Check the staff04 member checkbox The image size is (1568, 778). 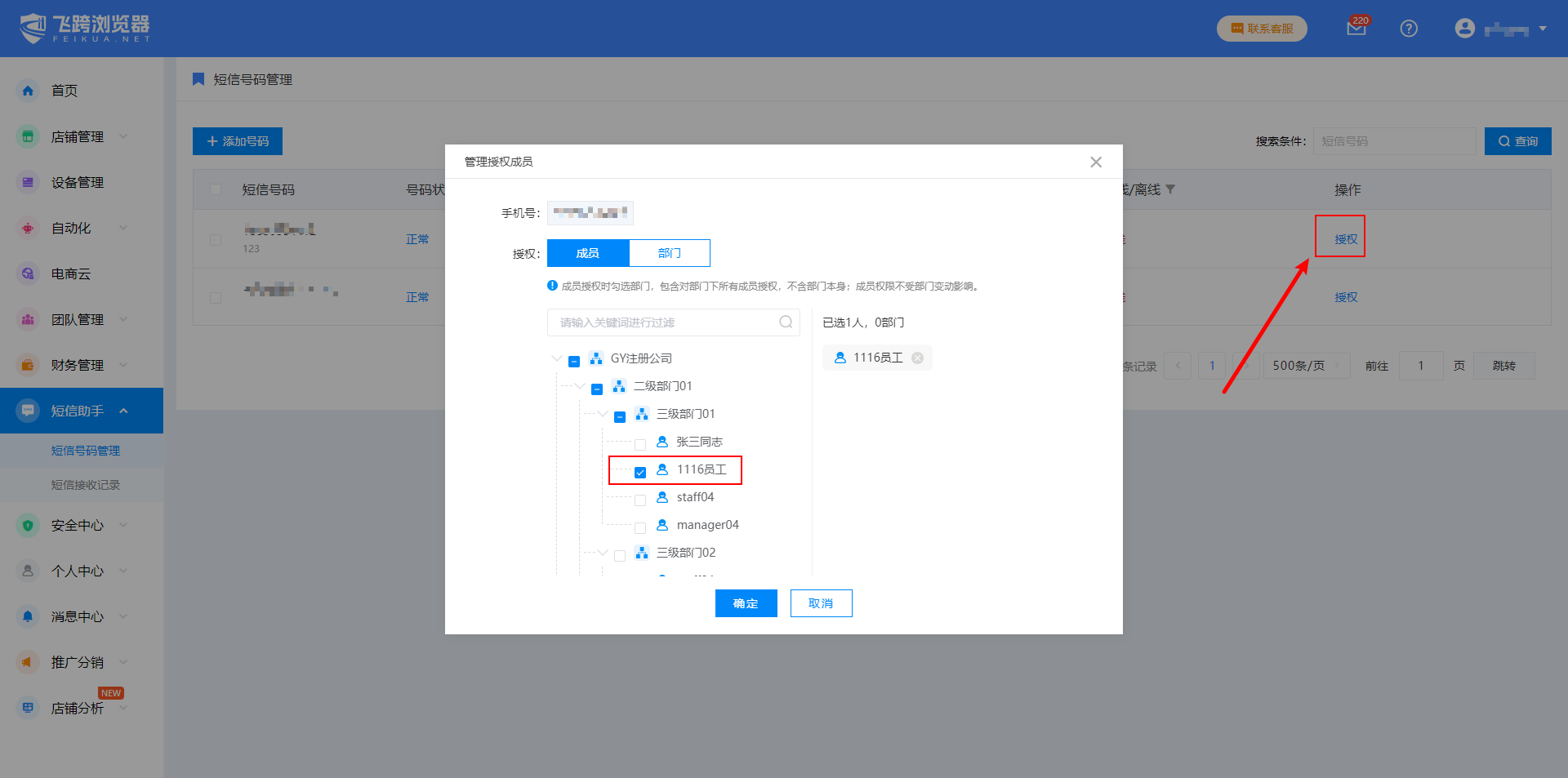(x=640, y=500)
